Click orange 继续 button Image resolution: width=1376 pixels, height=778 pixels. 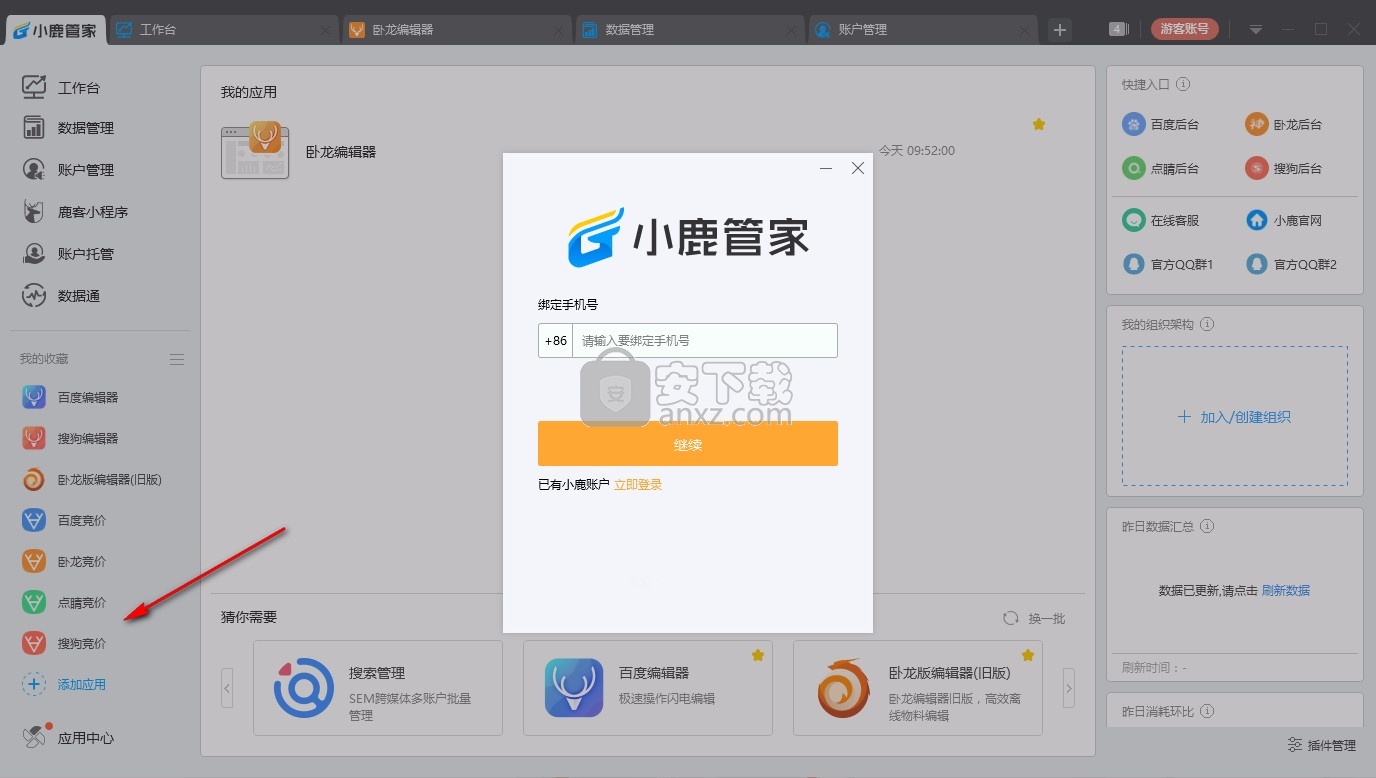click(x=688, y=443)
